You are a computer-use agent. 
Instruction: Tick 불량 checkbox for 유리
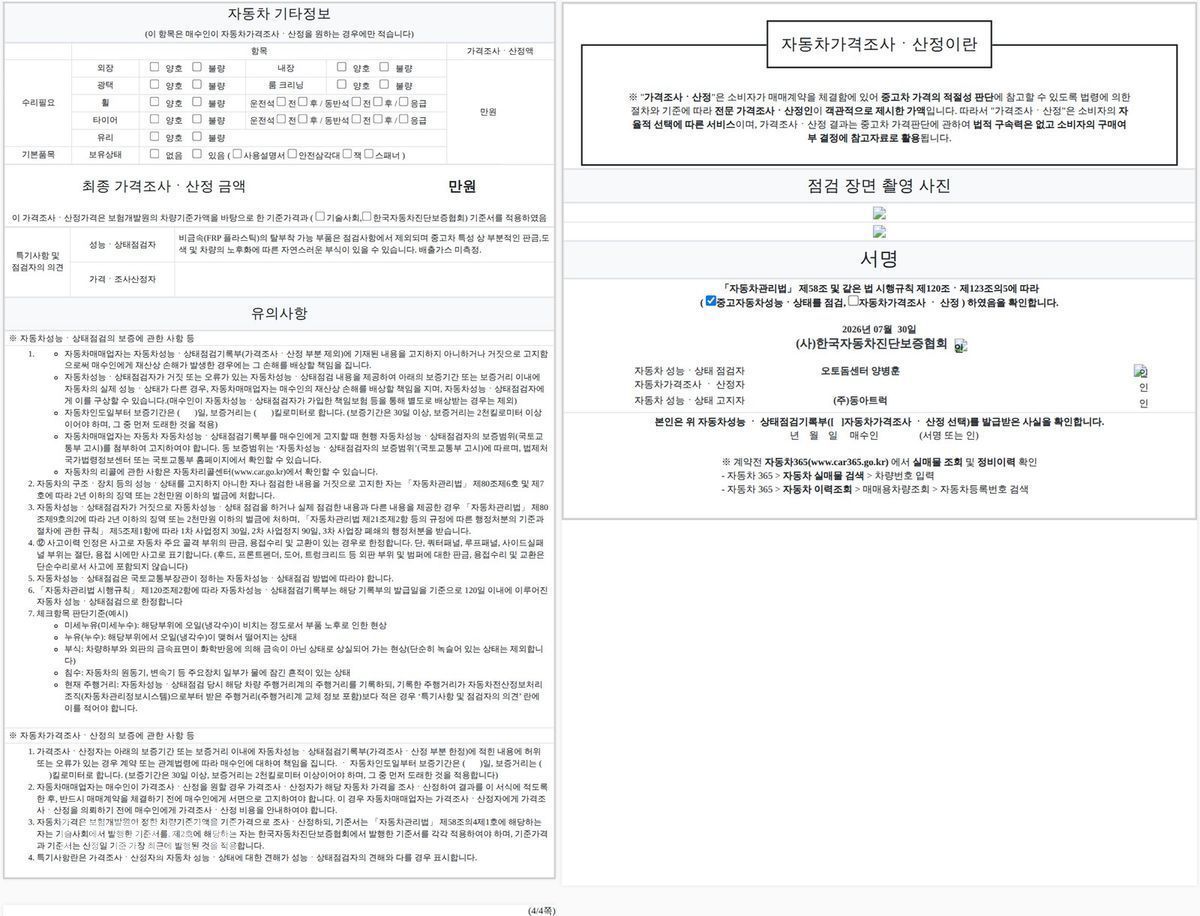[x=197, y=136]
